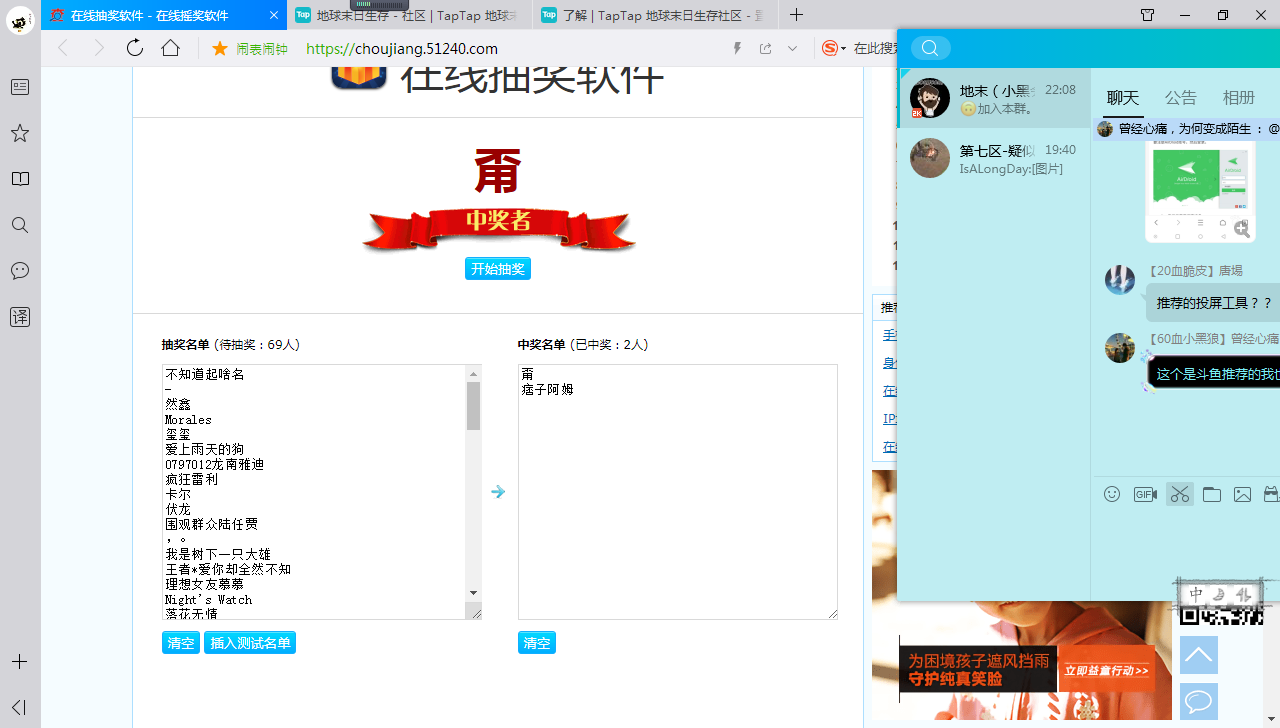Open the reading book sidebar icon

pos(20,179)
